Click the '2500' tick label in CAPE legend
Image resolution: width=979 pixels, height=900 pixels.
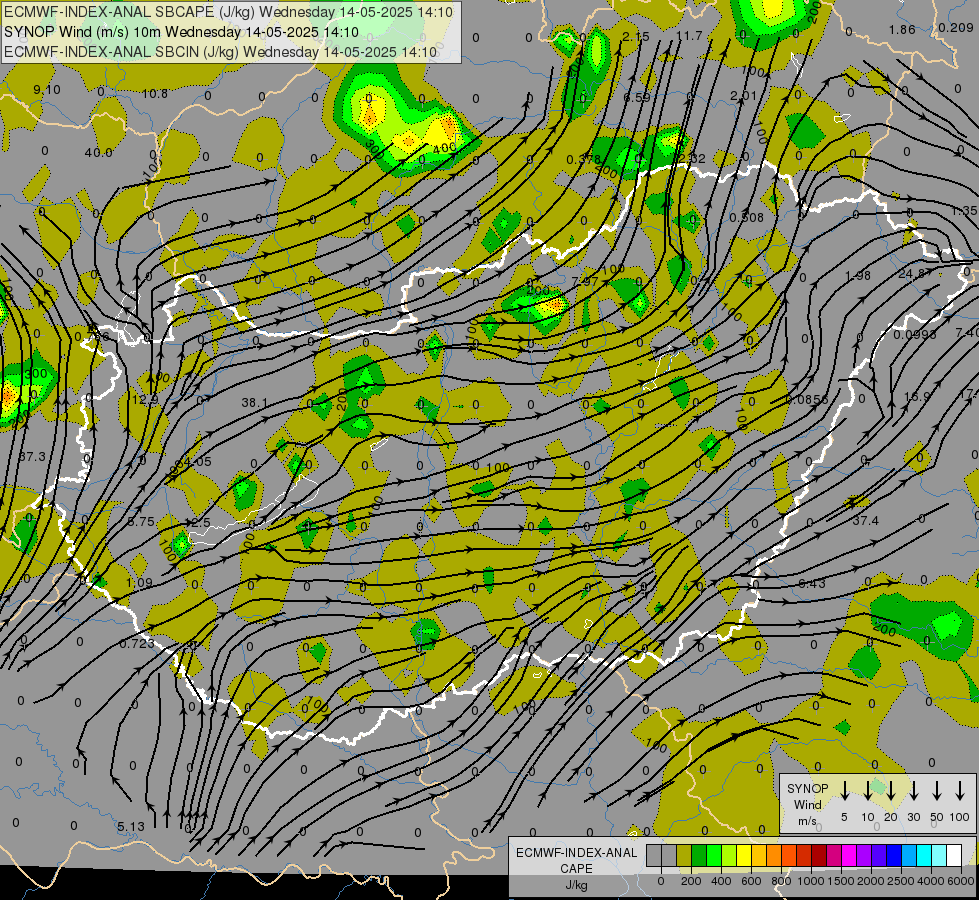[x=901, y=881]
